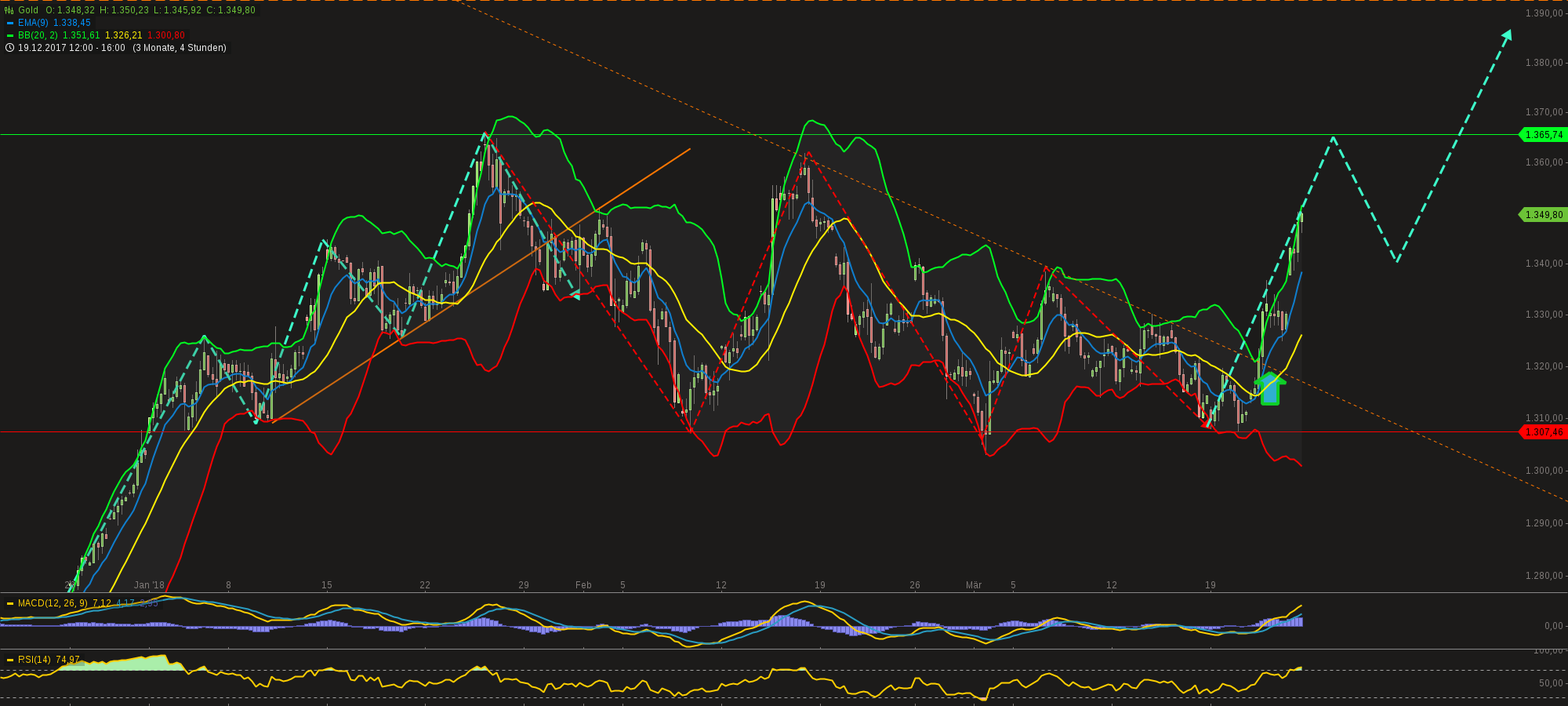The image size is (1568, 706).
Task: Click the yellow RSI(14) legend marker
Action: coord(10,660)
